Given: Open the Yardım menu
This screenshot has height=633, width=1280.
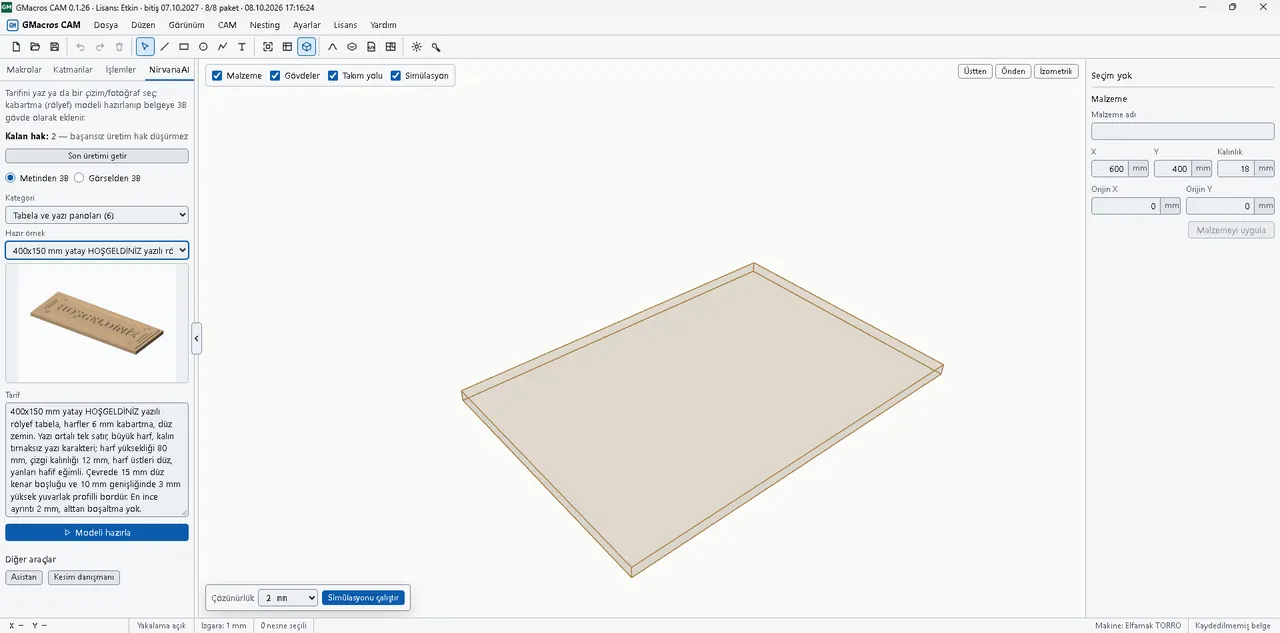Looking at the screenshot, I should pyautogui.click(x=383, y=24).
